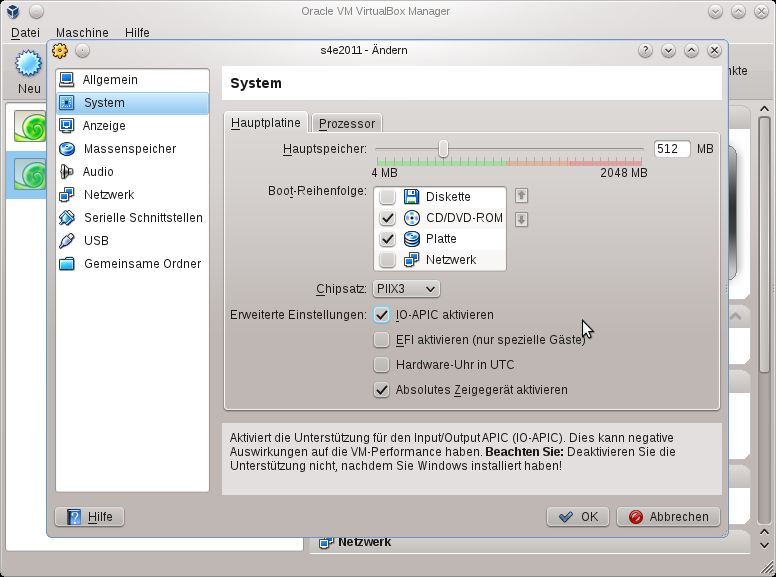Confirm settings with OK button

pos(578,517)
